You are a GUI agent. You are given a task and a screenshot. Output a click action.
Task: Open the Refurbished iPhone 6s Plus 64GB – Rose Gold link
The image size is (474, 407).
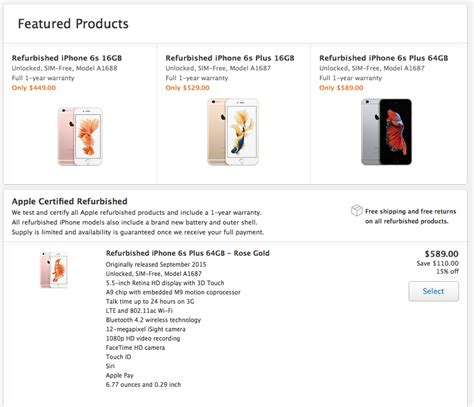[x=187, y=253]
